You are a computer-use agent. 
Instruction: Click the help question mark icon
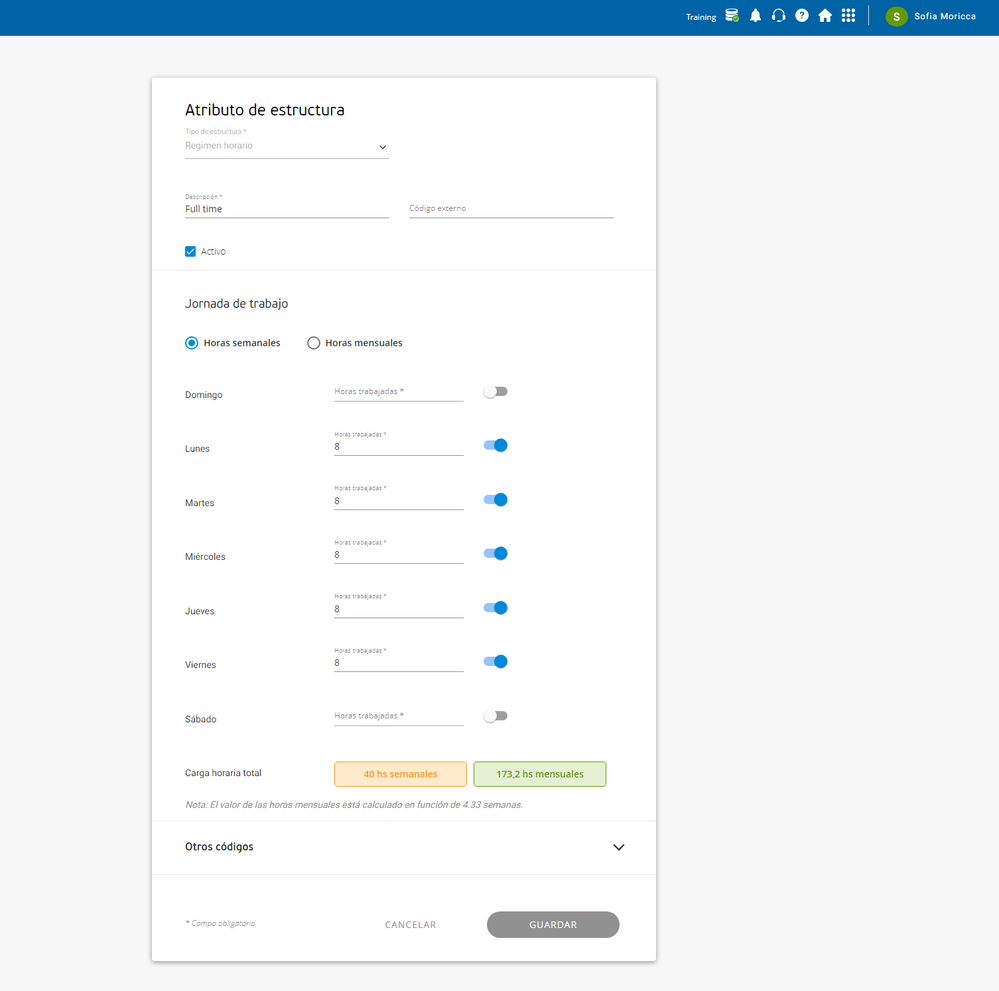pyautogui.click(x=801, y=16)
